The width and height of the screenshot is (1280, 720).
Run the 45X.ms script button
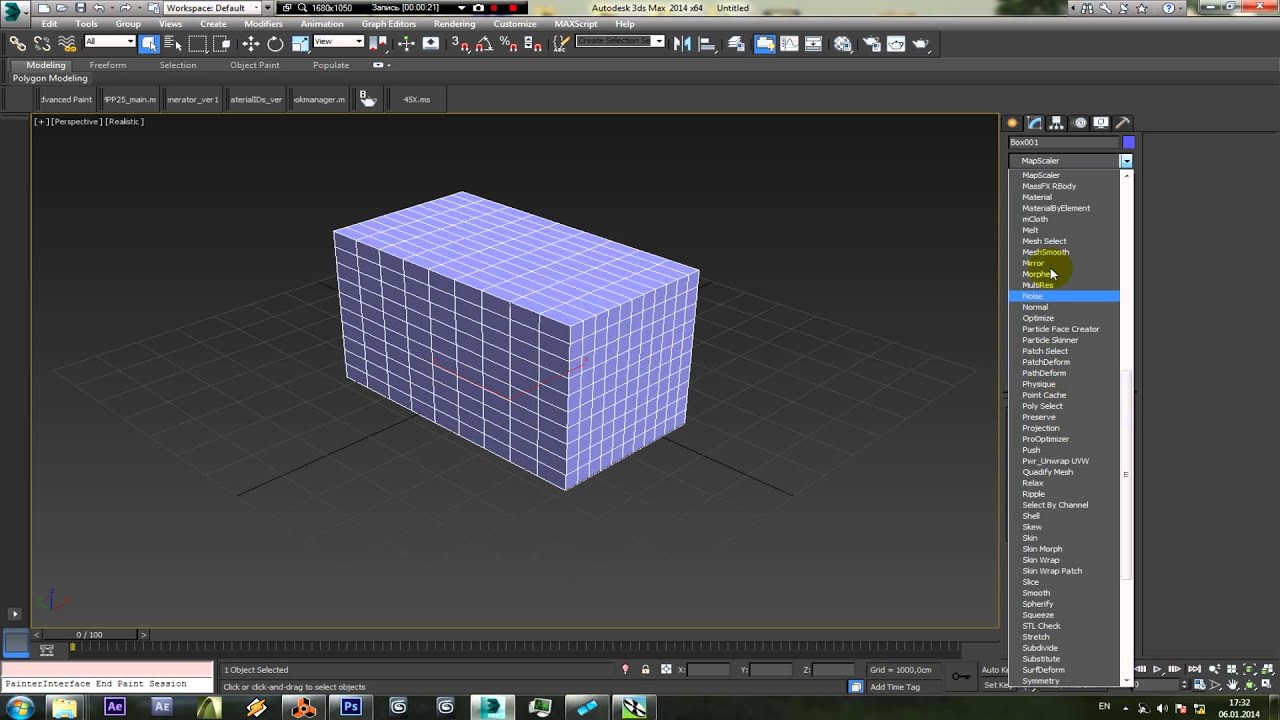click(x=417, y=100)
